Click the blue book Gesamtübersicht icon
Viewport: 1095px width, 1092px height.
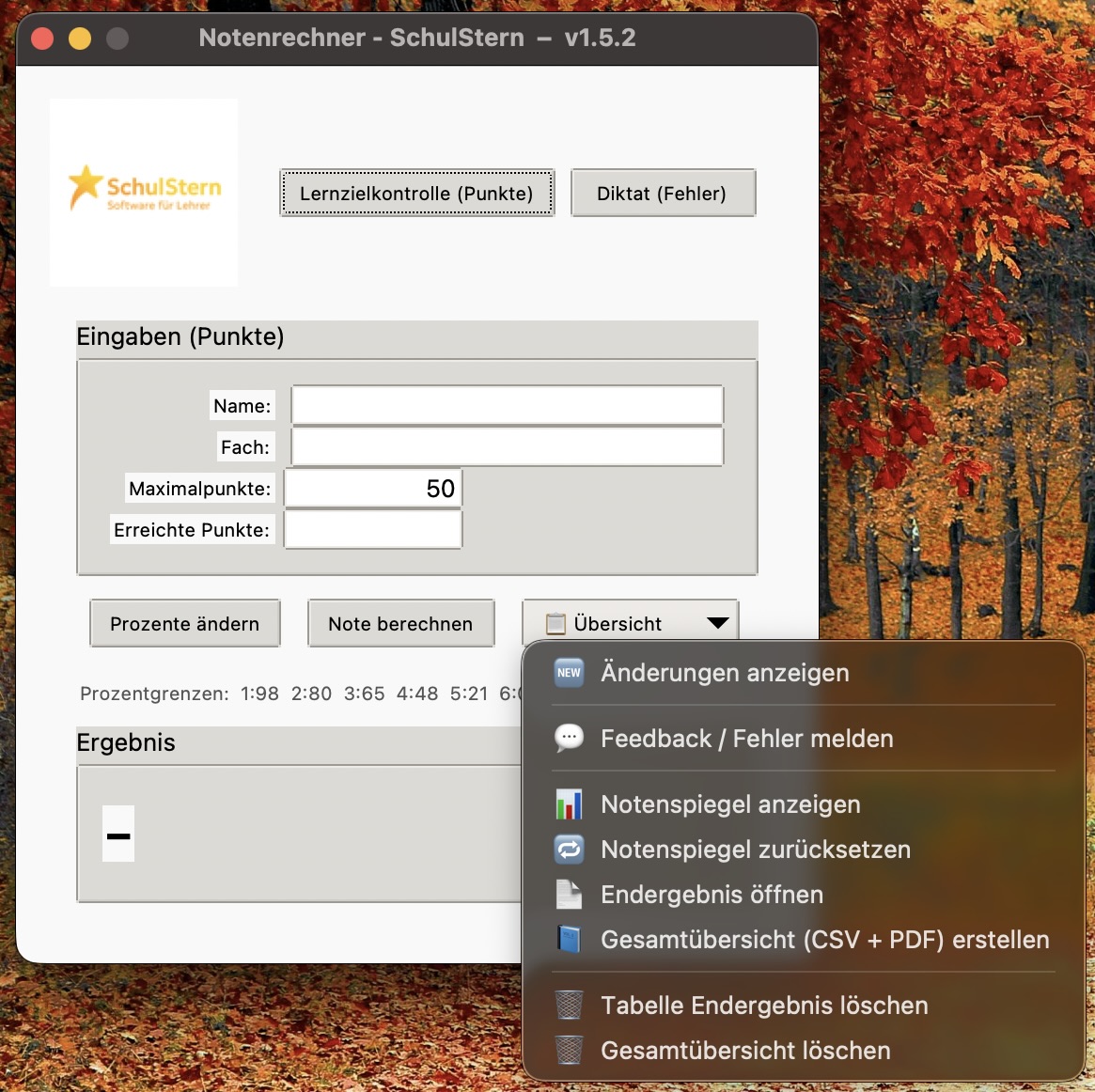(569, 940)
